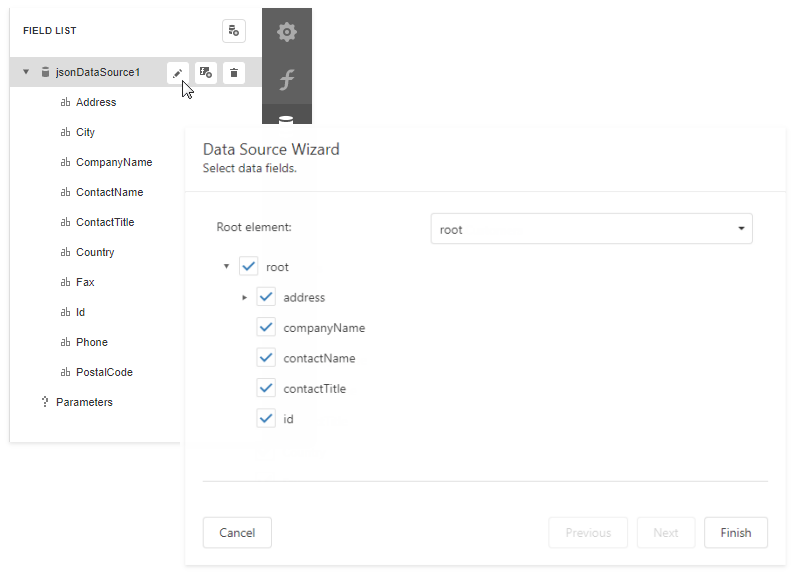Screen dimensions: 795x573
Task: Click the ab icon beside Phone field
Action: click(65, 342)
